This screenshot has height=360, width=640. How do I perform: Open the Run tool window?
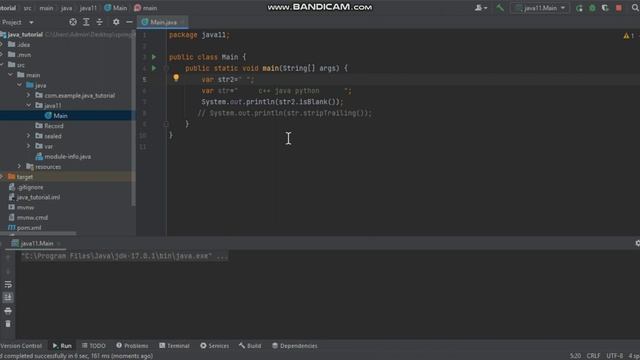pyautogui.click(x=62, y=346)
